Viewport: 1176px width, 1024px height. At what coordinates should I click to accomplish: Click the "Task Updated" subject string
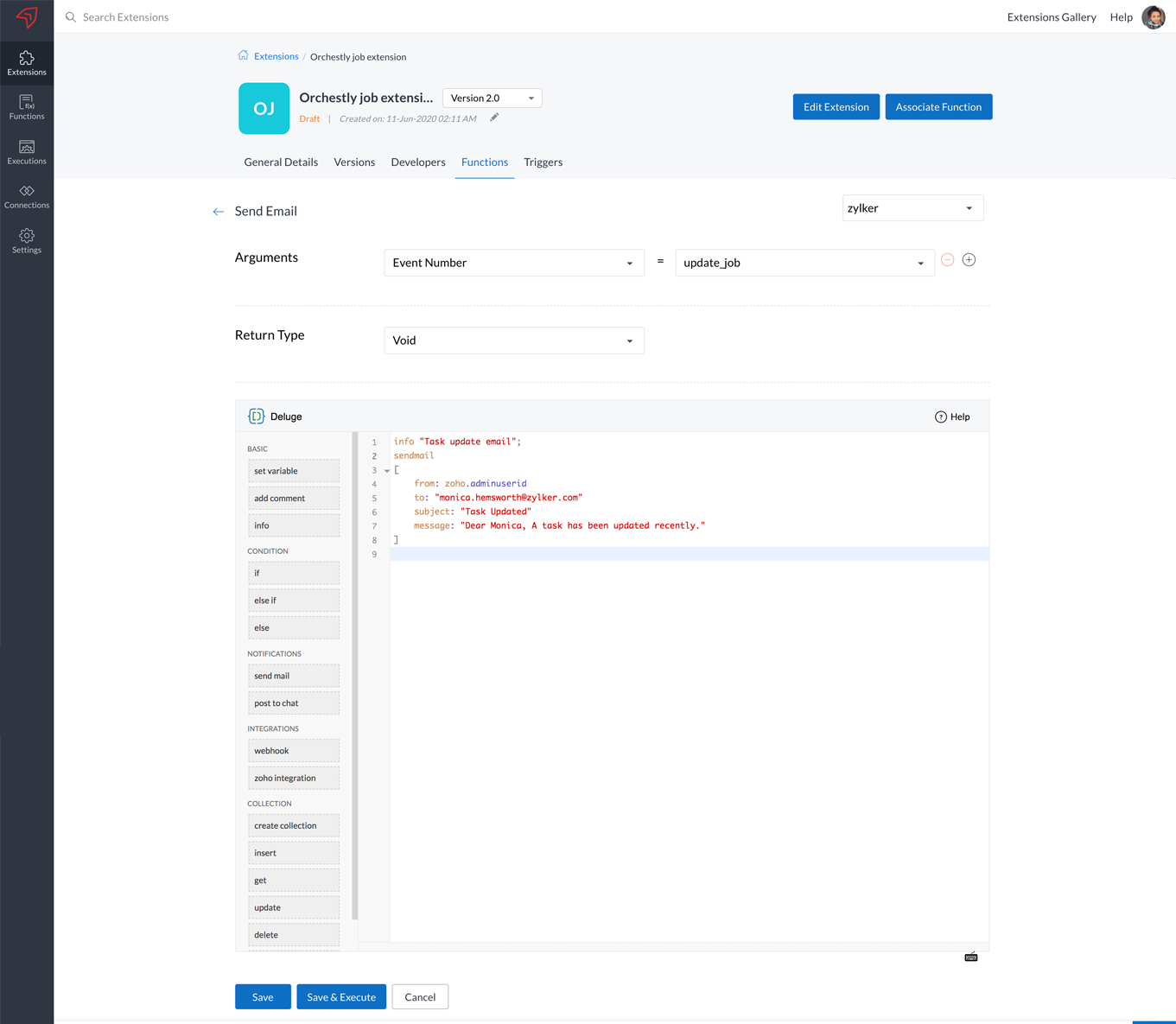[496, 512]
